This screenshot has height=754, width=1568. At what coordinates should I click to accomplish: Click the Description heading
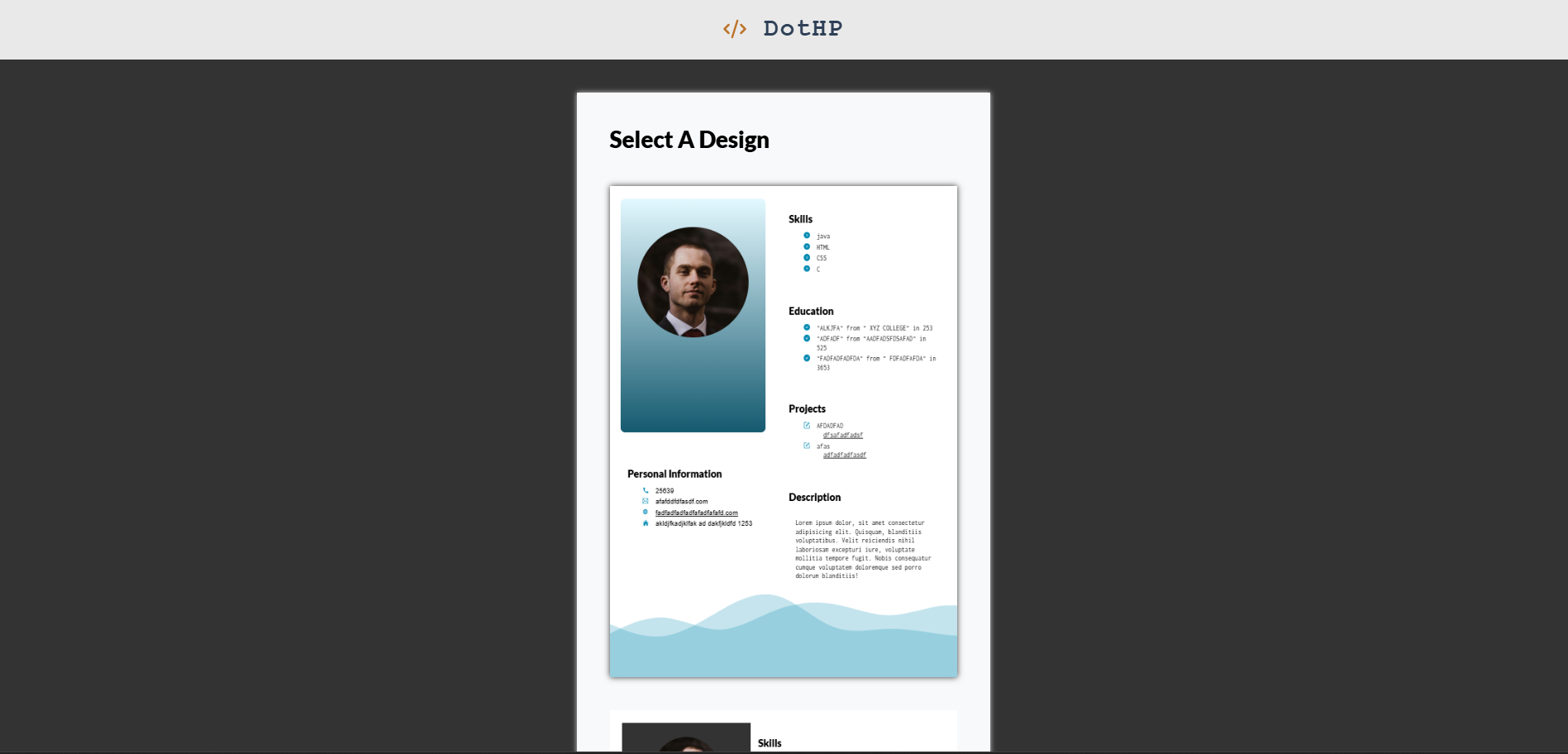814,497
